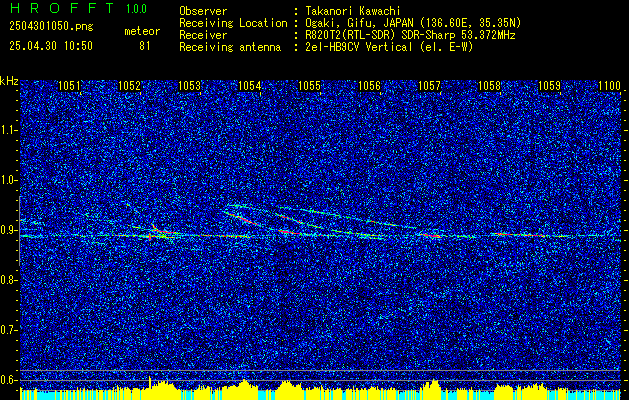
Task: Click the 0.7 kHz axis label
Action: pyautogui.click(x=8, y=330)
